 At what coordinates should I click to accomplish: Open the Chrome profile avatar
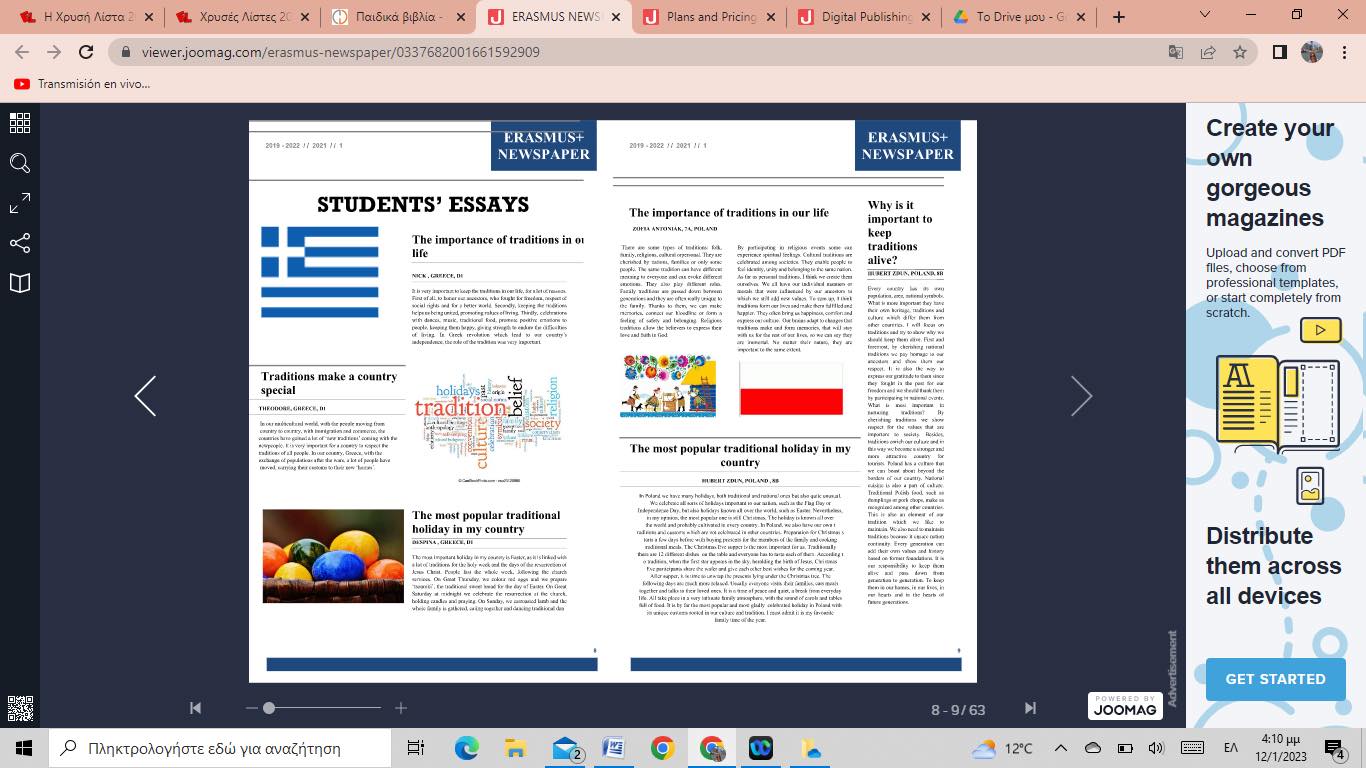pos(1311,52)
